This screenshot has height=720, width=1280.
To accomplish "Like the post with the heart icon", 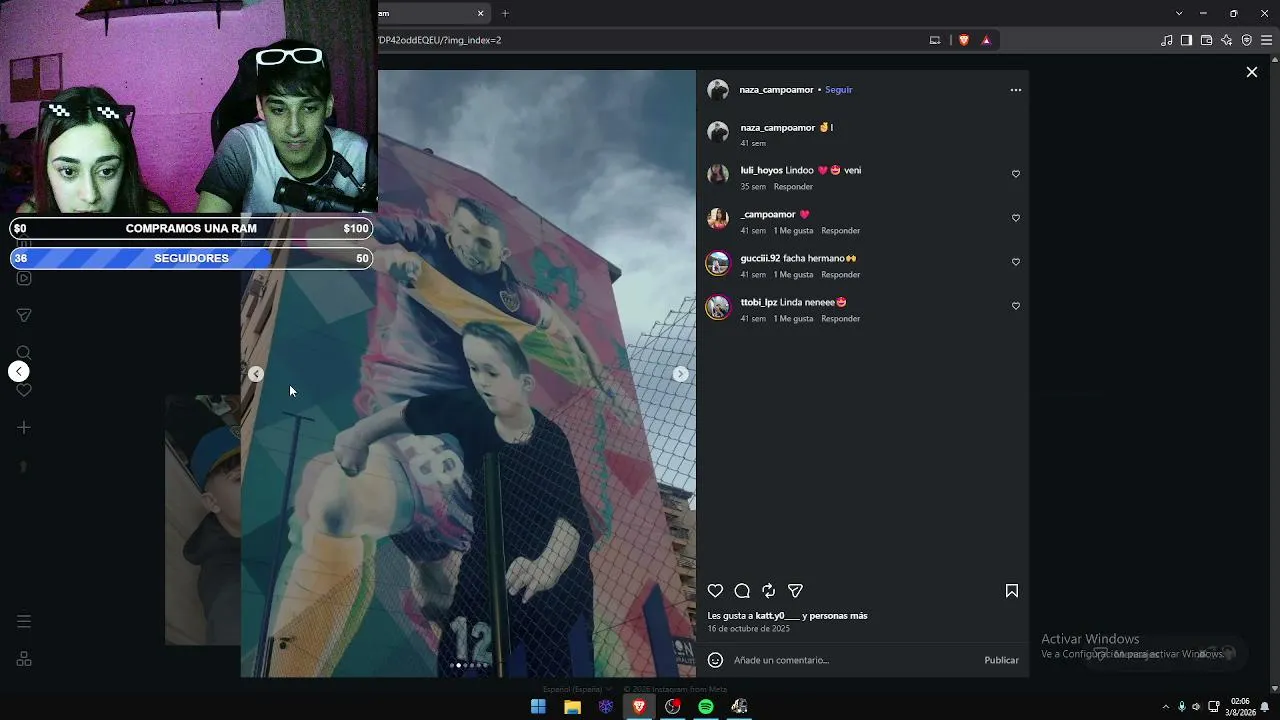I will point(715,591).
